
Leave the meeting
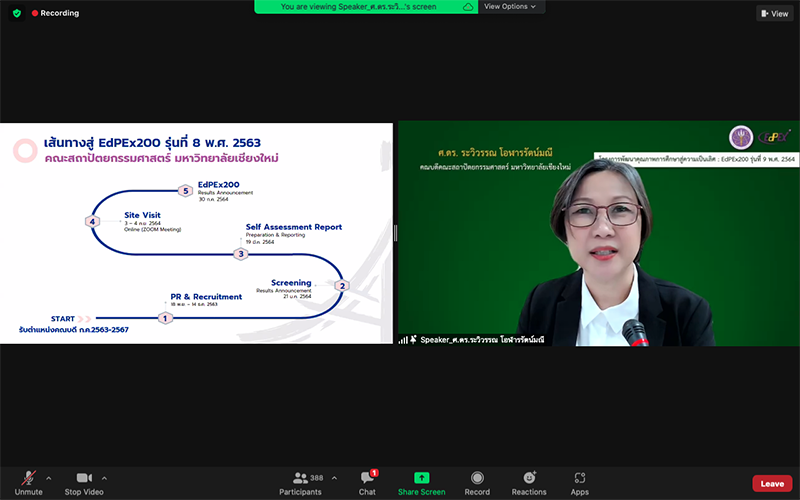tap(772, 484)
